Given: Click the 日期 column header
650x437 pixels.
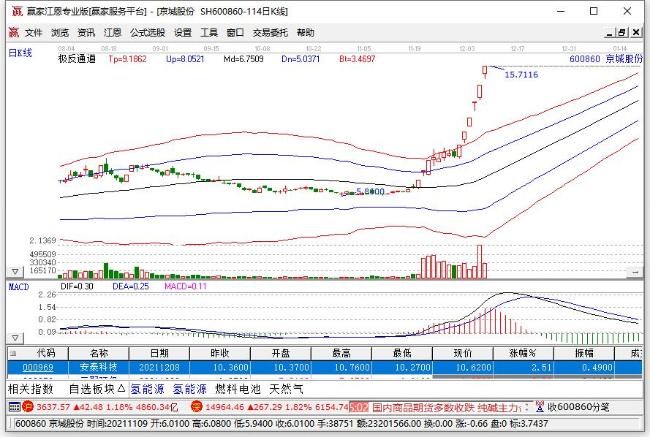Looking at the screenshot, I should click(159, 353).
